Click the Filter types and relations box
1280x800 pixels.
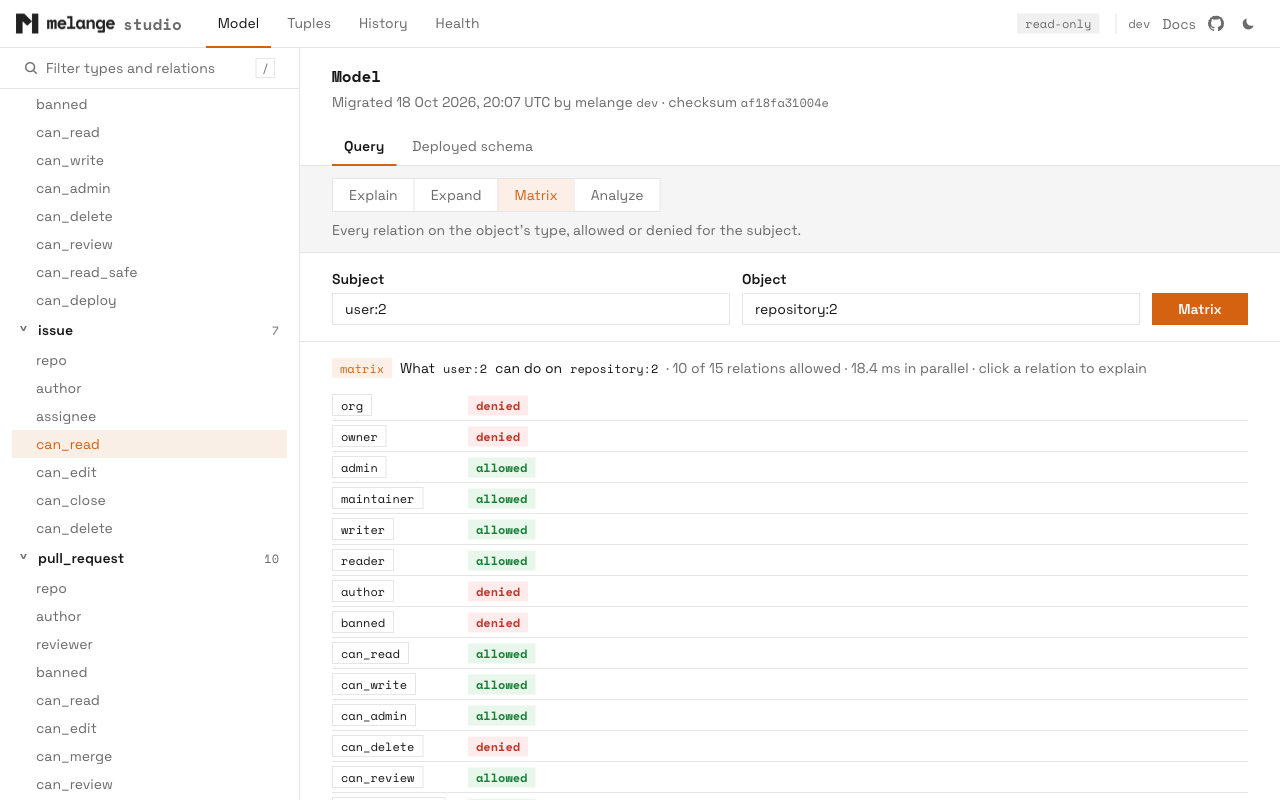pyautogui.click(x=150, y=68)
